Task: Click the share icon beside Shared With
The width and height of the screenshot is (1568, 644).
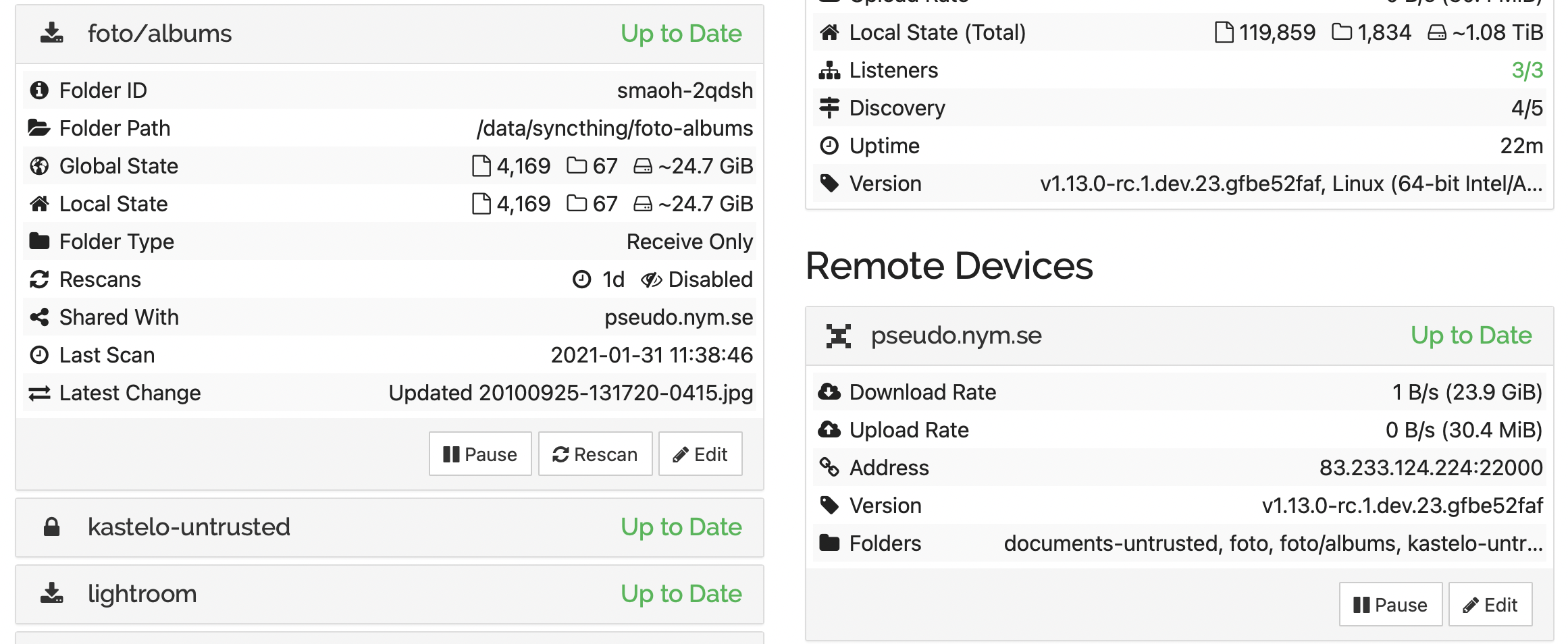Action: 39,317
